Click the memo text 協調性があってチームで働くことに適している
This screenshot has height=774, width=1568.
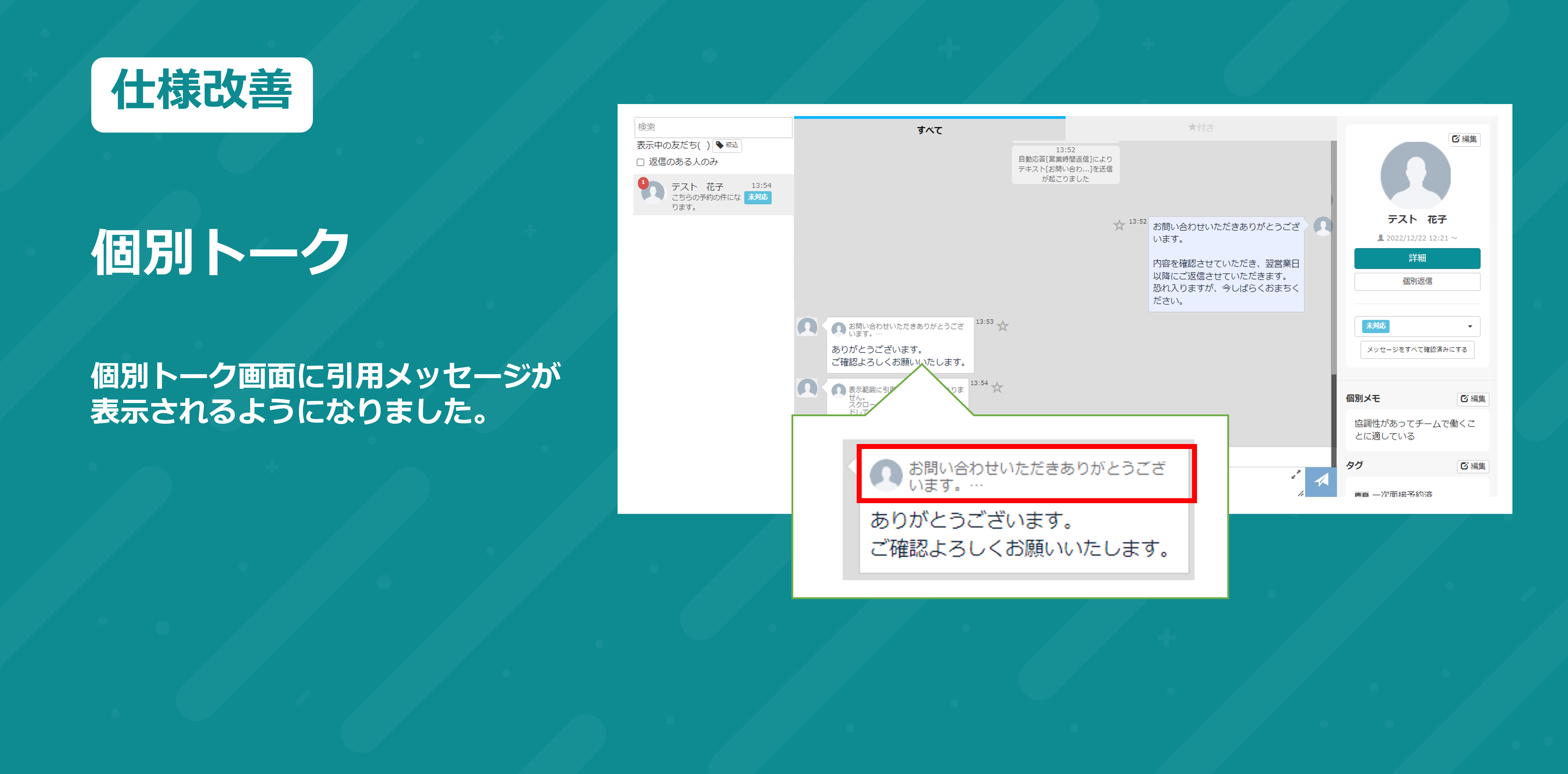(1415, 430)
